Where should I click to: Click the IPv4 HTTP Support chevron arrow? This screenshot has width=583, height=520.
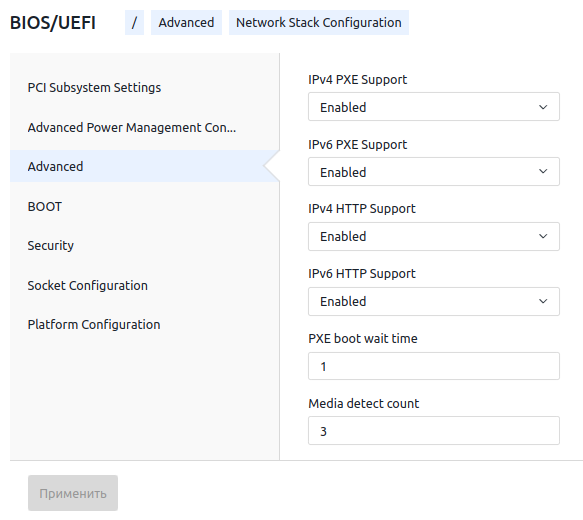point(543,236)
